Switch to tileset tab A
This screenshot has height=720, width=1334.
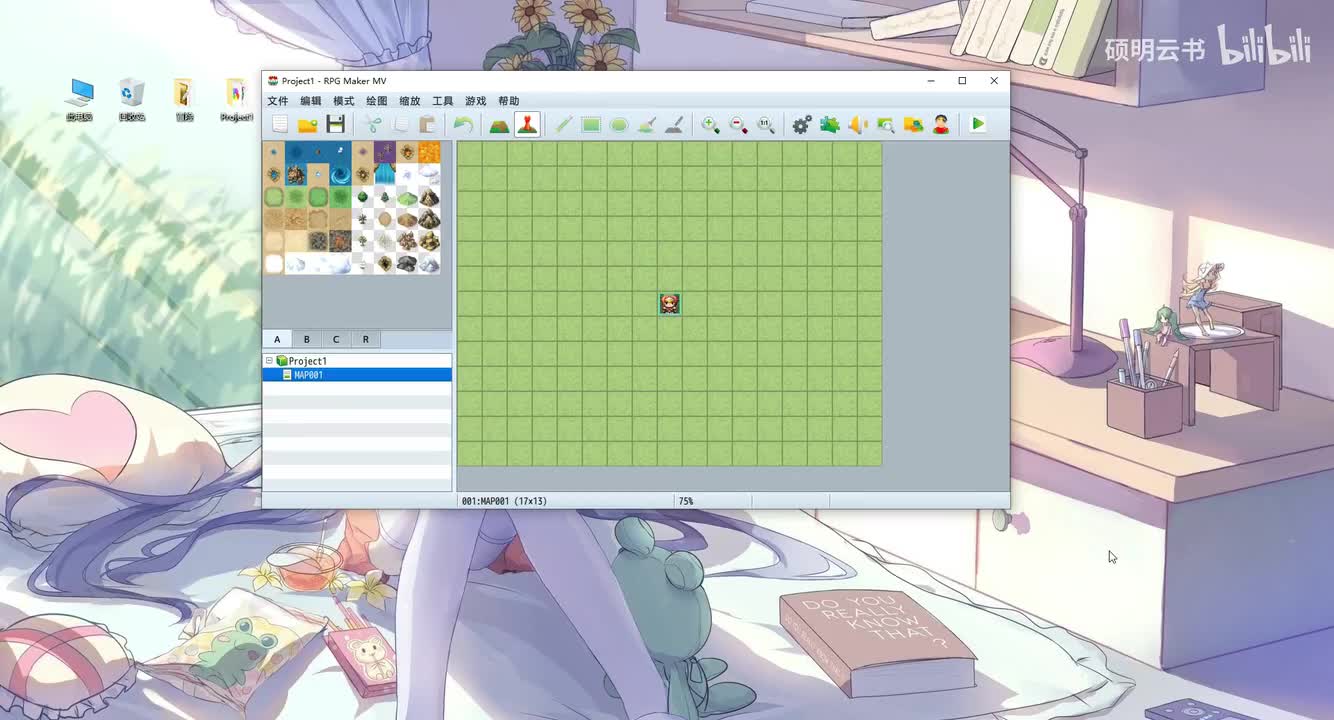click(277, 340)
